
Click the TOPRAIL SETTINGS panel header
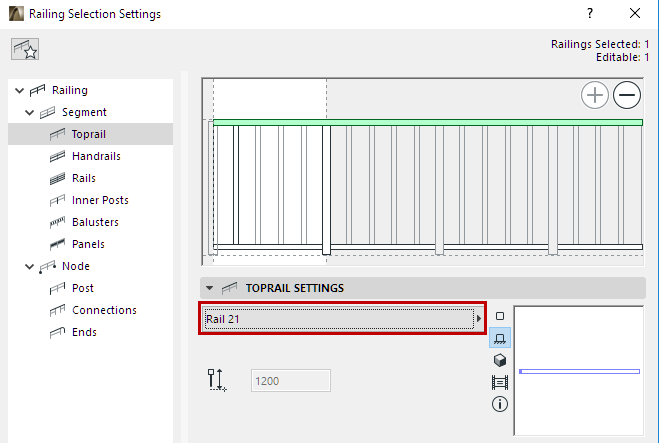423,288
